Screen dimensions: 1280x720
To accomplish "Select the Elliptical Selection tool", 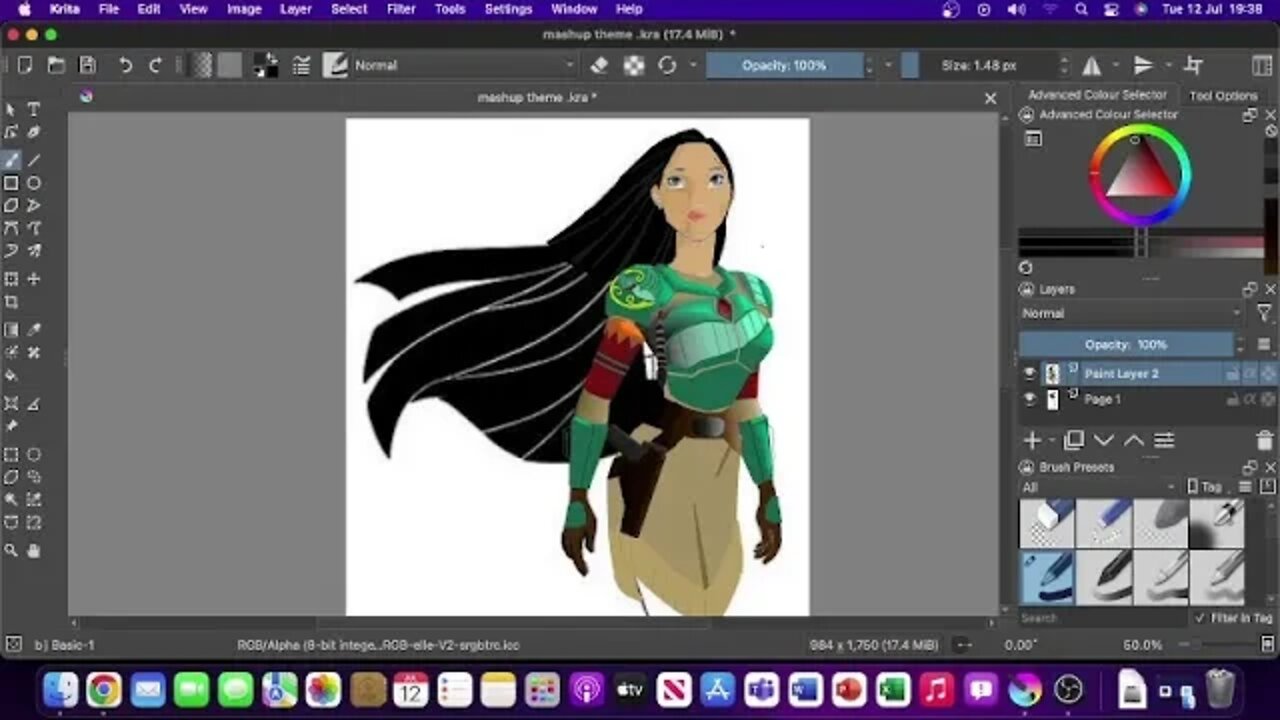I will pos(34,455).
